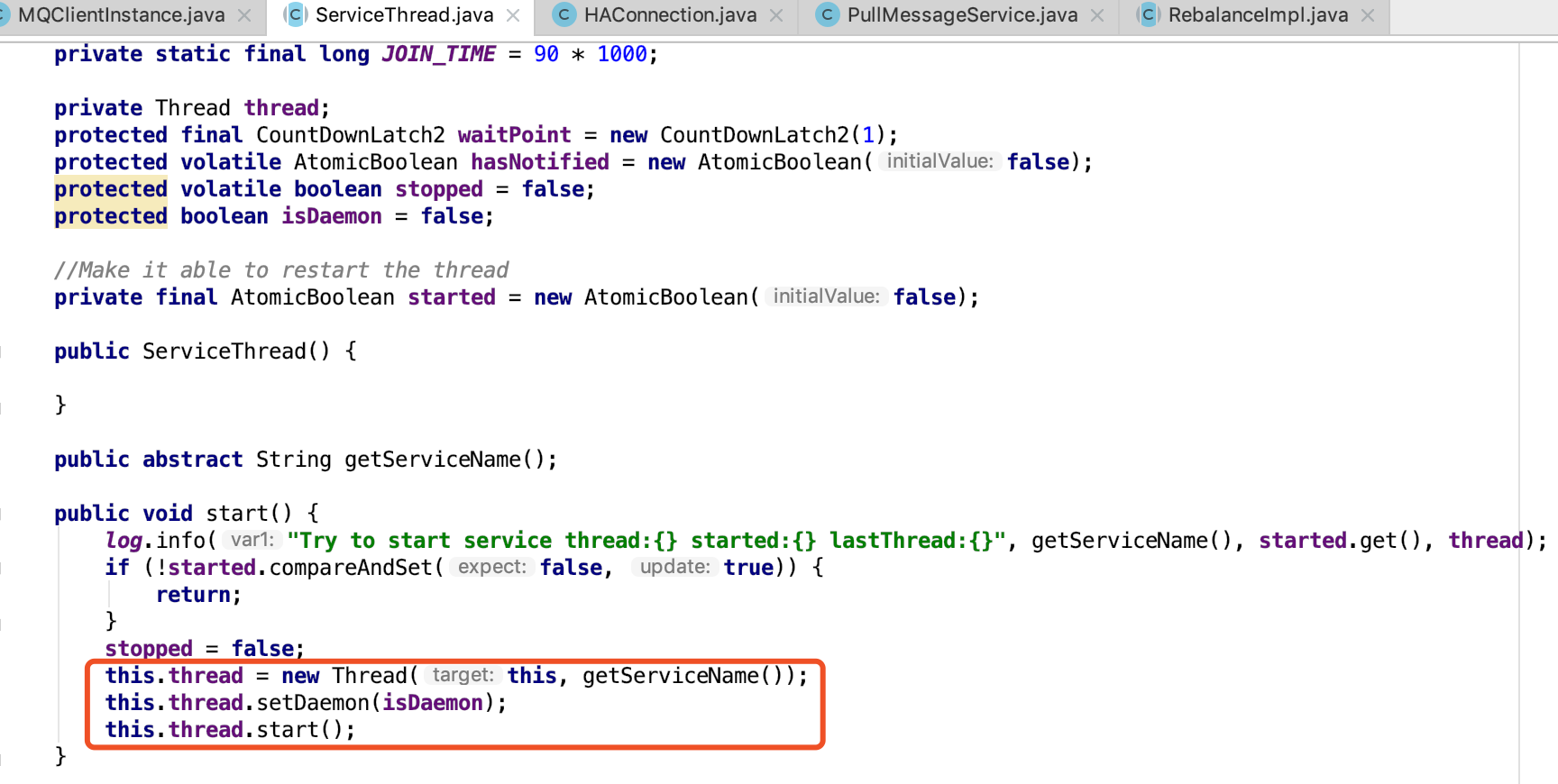Click the 'private Thread thread' field declaration
The image size is (1558, 784).
pyautogui.click(x=192, y=108)
